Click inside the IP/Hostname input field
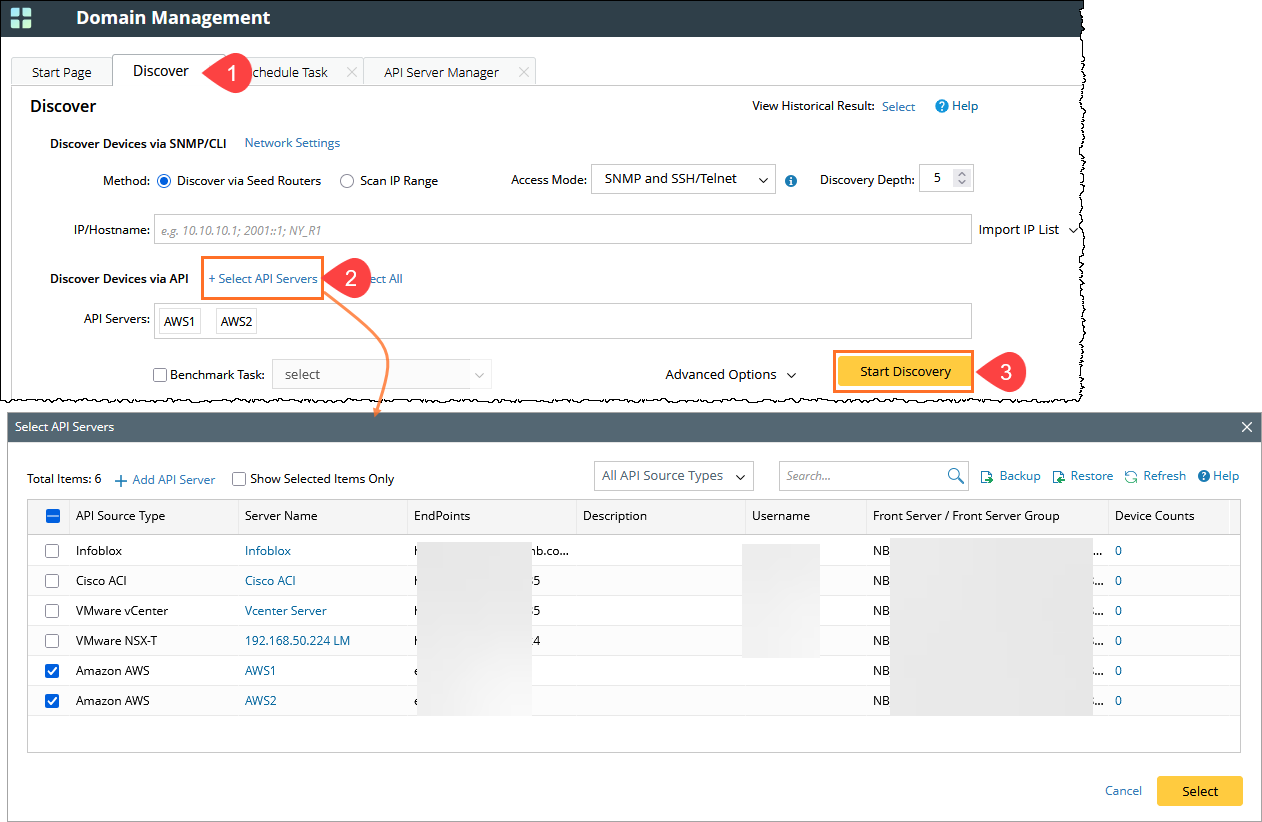 tap(560, 229)
